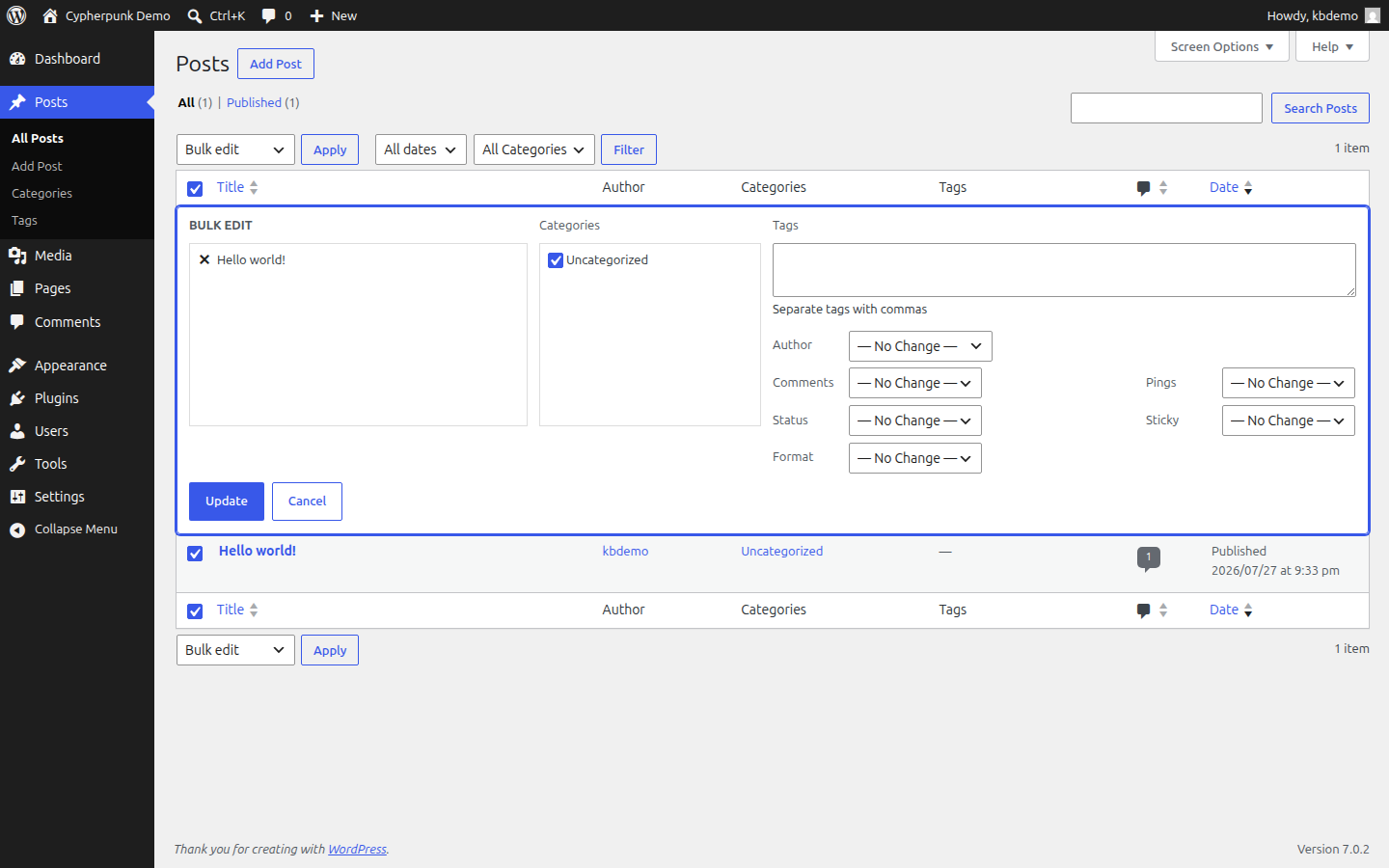Open the Author No Change dropdown

tap(920, 346)
